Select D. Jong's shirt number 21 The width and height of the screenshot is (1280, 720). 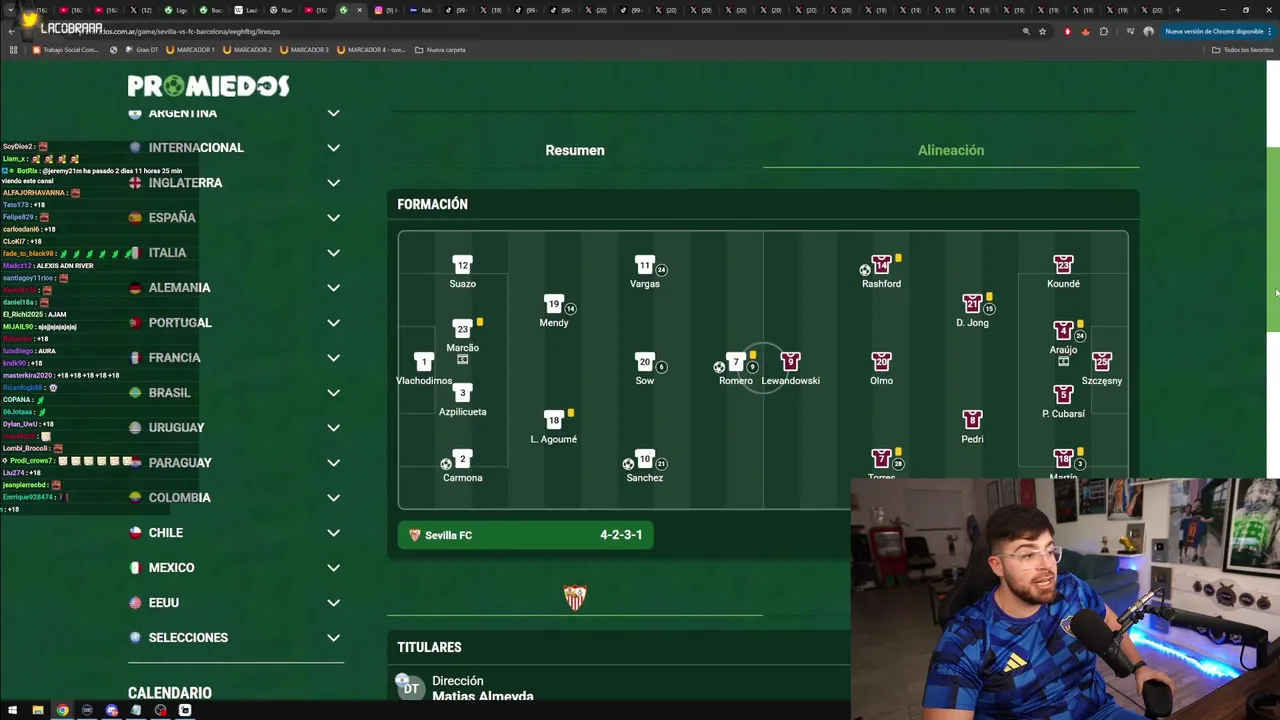tap(972, 304)
